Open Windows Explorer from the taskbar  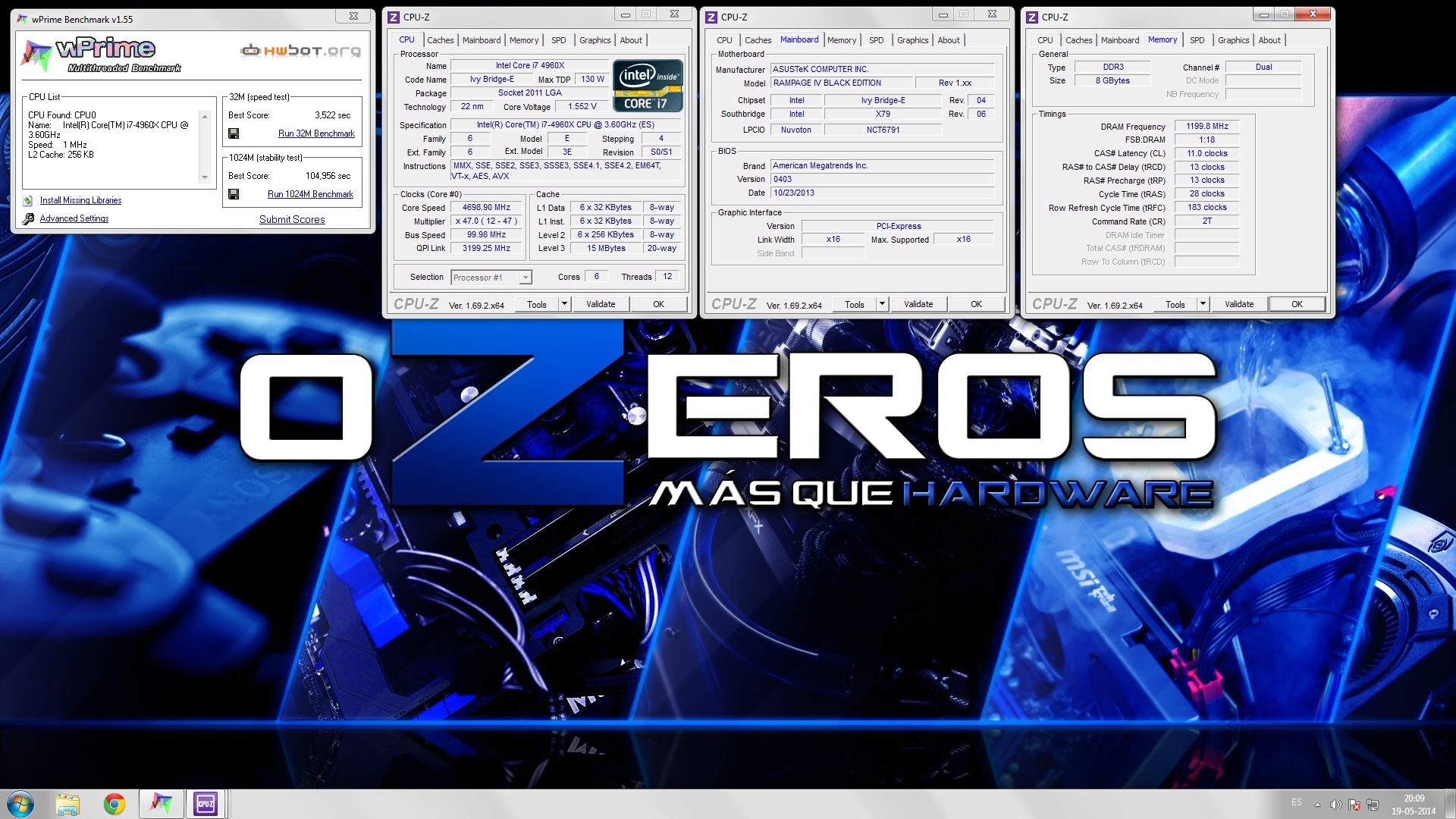pos(67,804)
